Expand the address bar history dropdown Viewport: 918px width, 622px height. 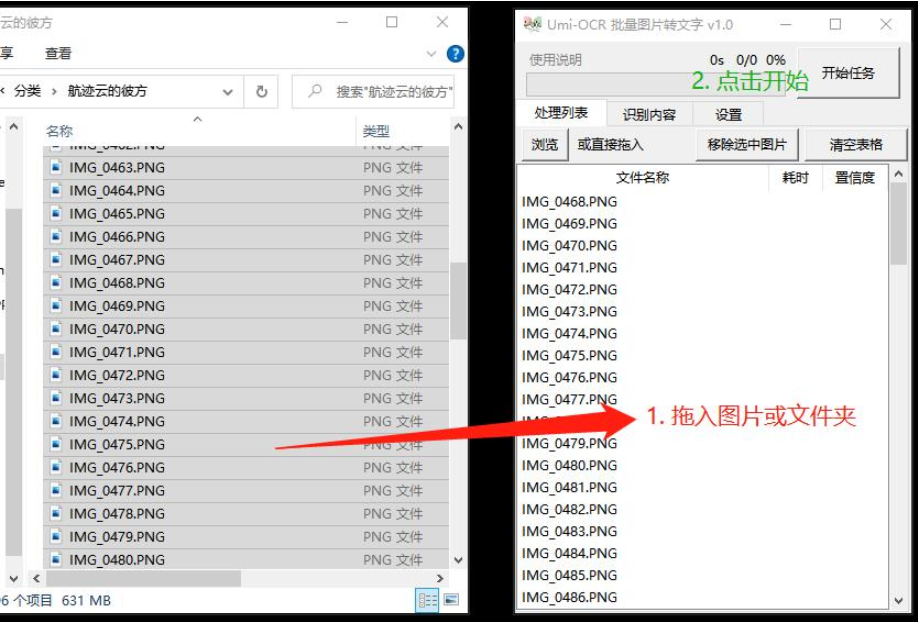(228, 92)
